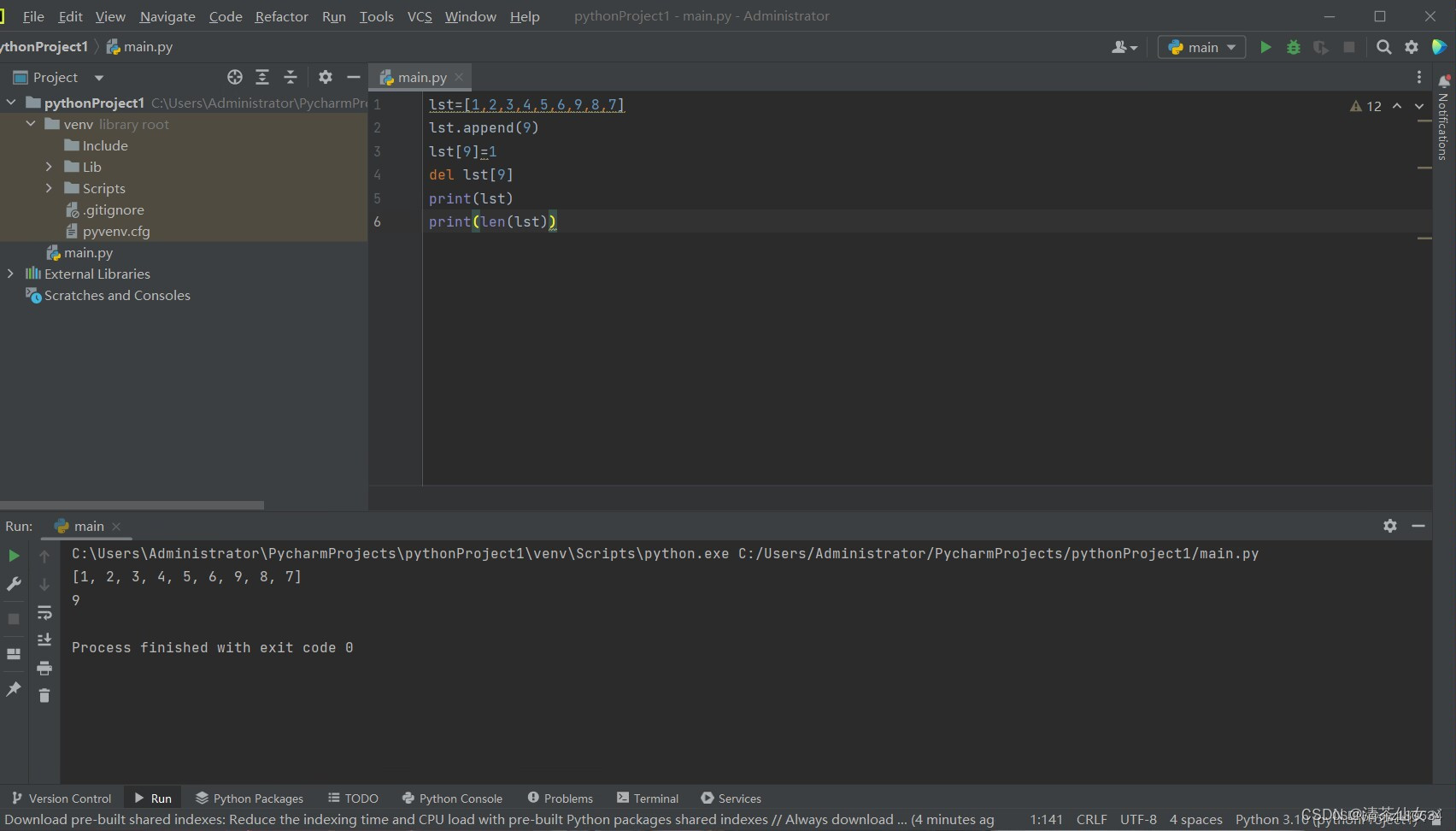The height and width of the screenshot is (831, 1456).
Task: Collapse all nodes in Project panel
Action: 291,77
